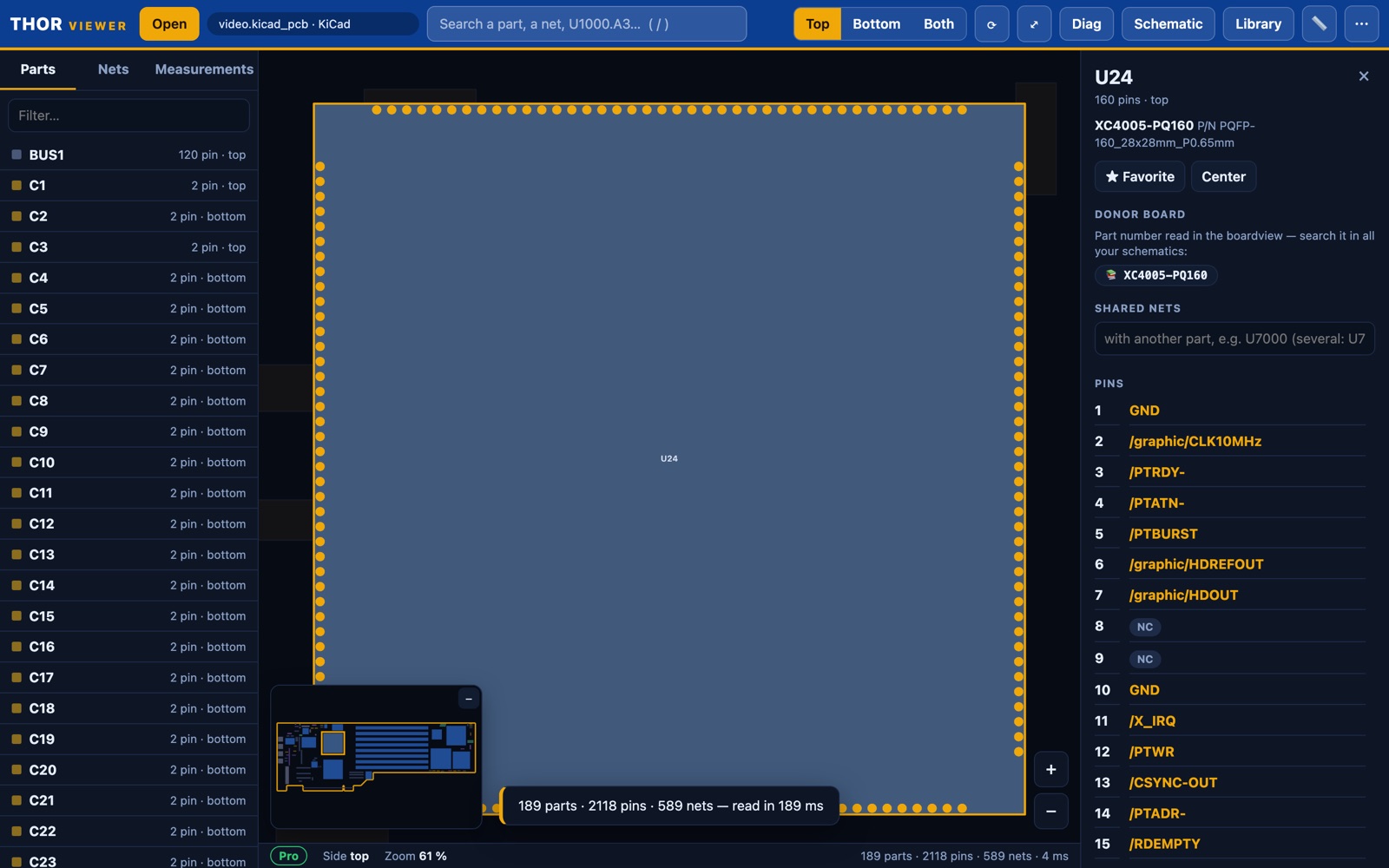
Task: Click the shared nets part input
Action: click(x=1234, y=339)
